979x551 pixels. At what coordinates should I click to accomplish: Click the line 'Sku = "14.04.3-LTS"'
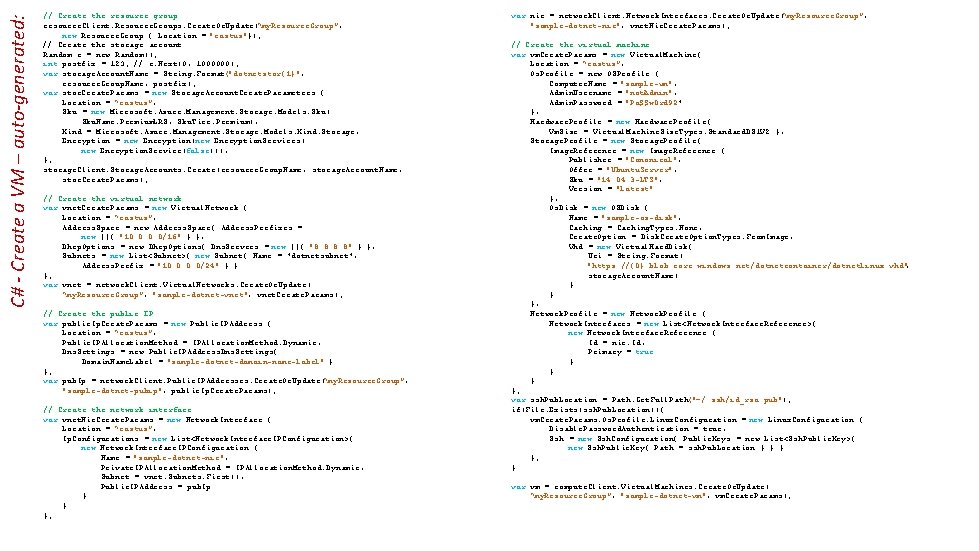616,179
